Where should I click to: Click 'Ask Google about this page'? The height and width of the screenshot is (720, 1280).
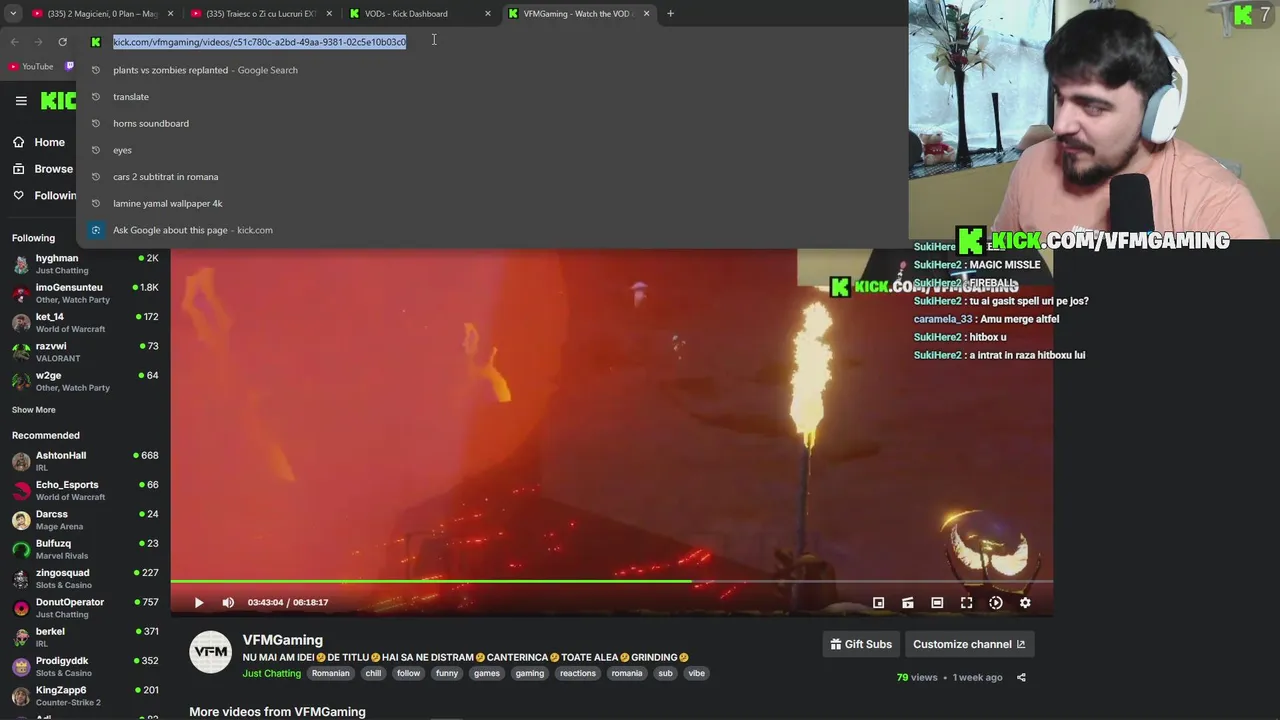tap(492, 230)
